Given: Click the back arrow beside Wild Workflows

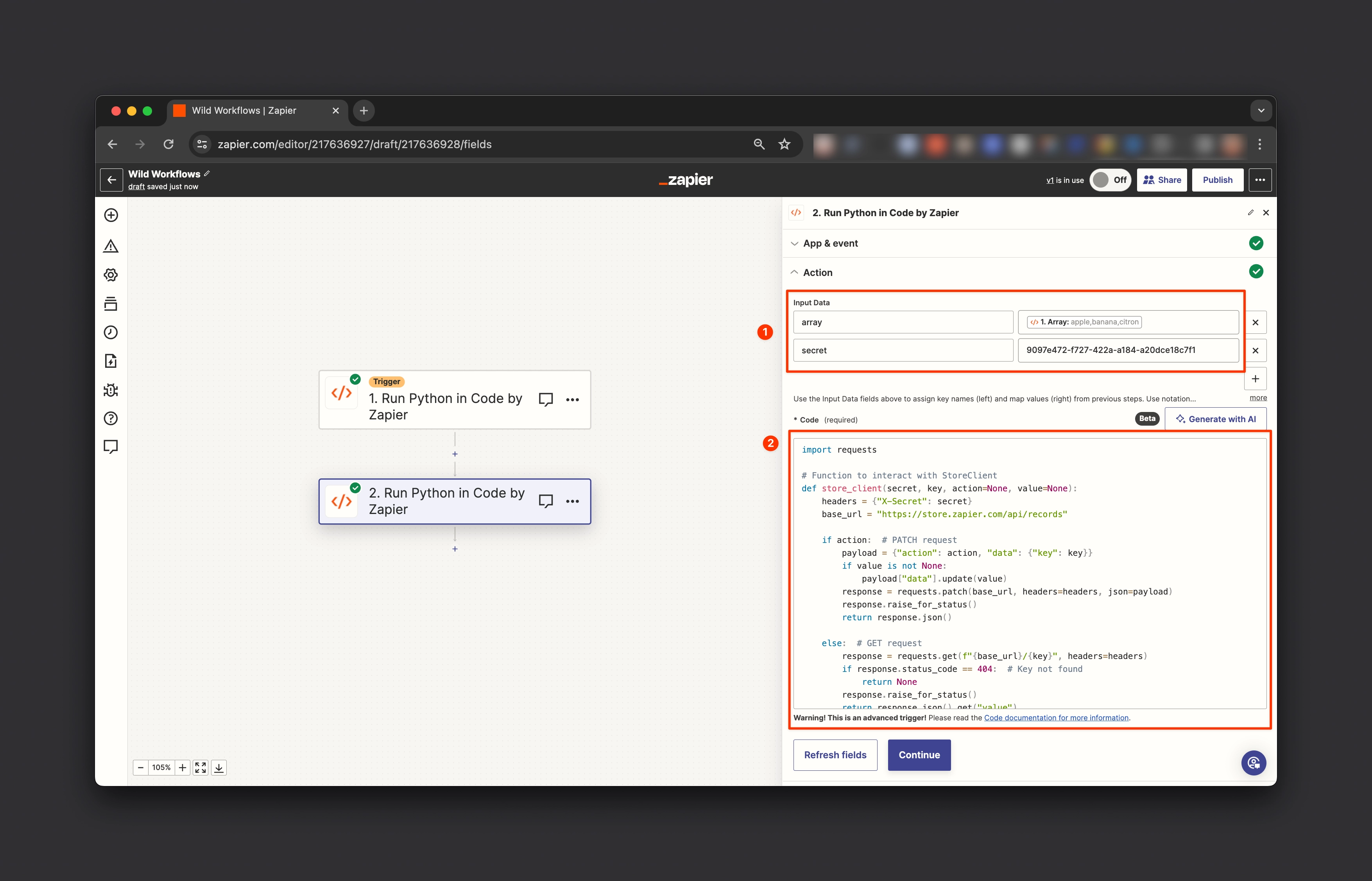Looking at the screenshot, I should [x=111, y=180].
